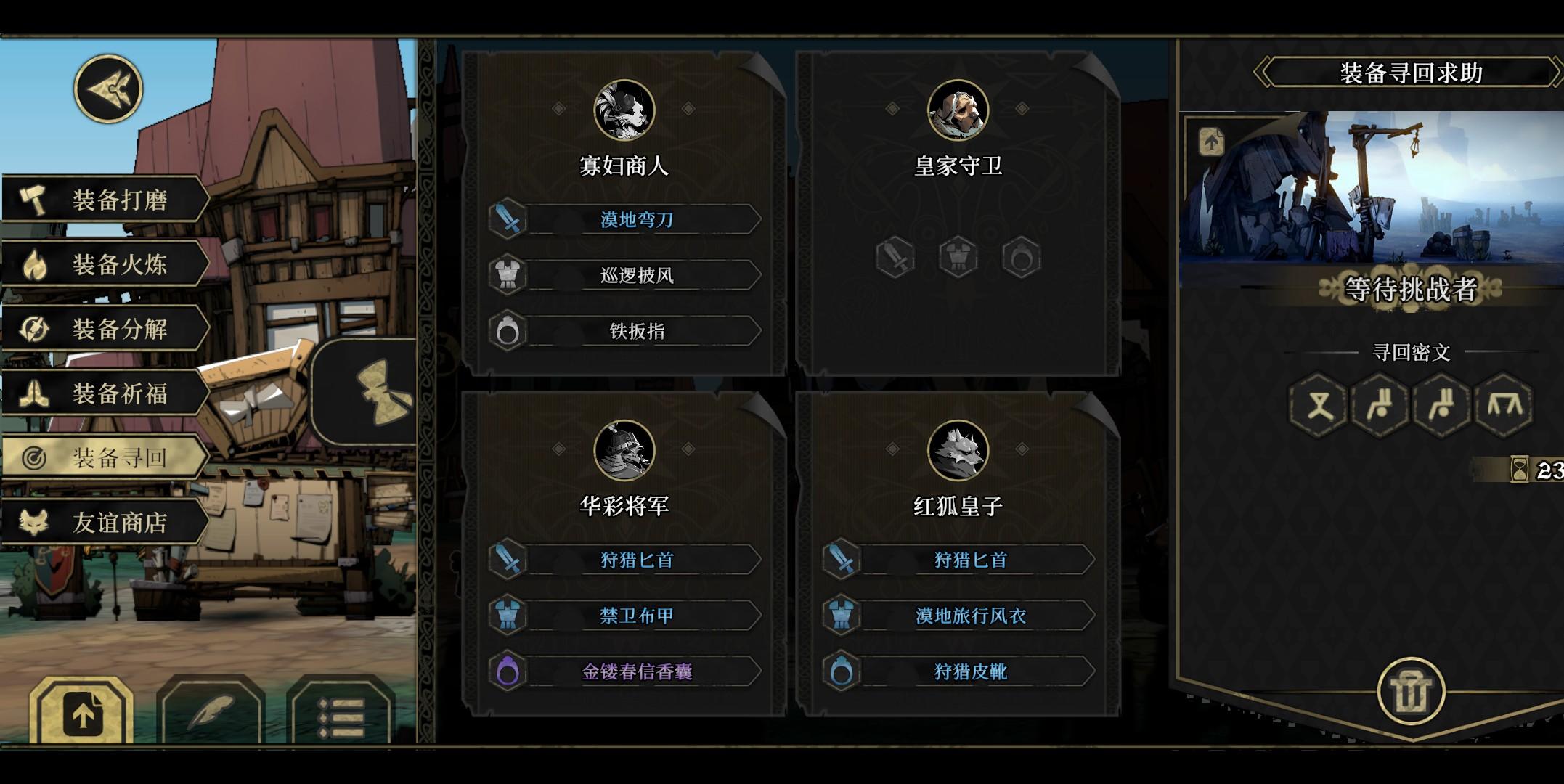Select the last retrieval rune glyph
1564x784 pixels.
[1504, 405]
